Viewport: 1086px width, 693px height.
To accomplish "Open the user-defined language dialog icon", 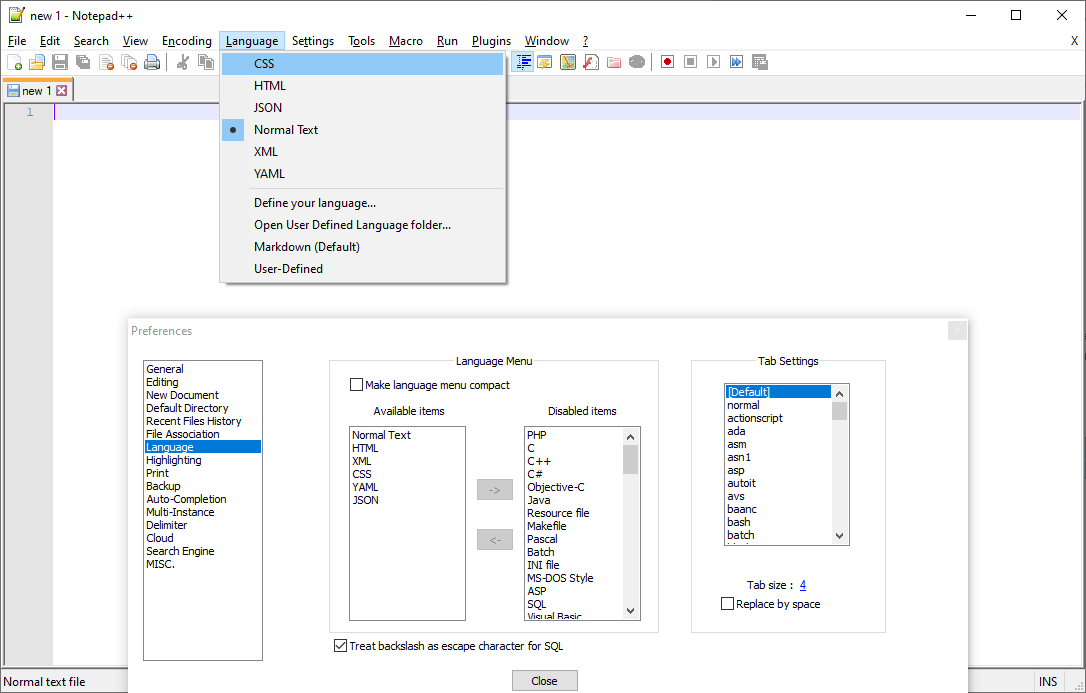I will point(545,62).
